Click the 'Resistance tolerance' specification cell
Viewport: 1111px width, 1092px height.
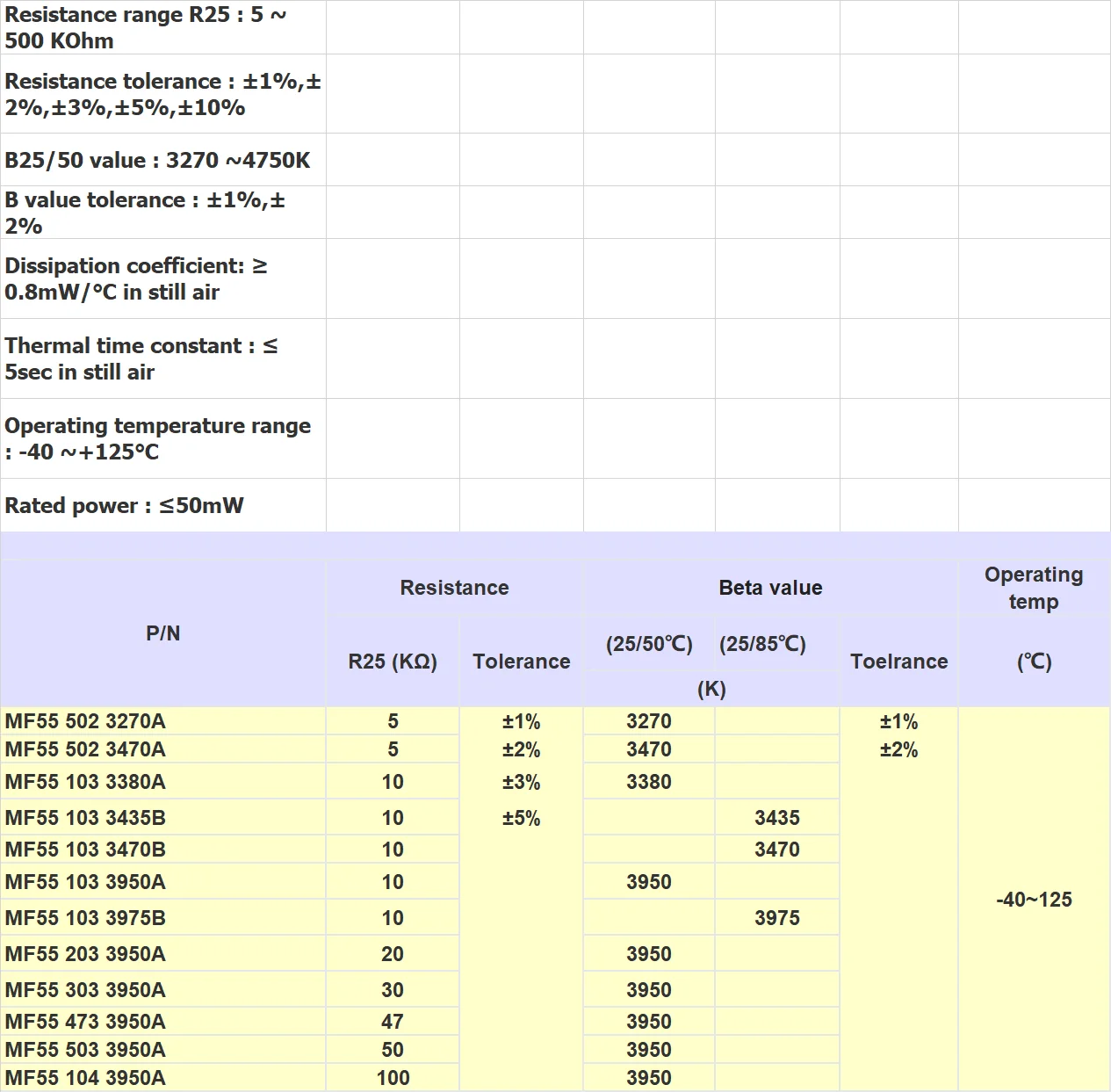(x=162, y=94)
